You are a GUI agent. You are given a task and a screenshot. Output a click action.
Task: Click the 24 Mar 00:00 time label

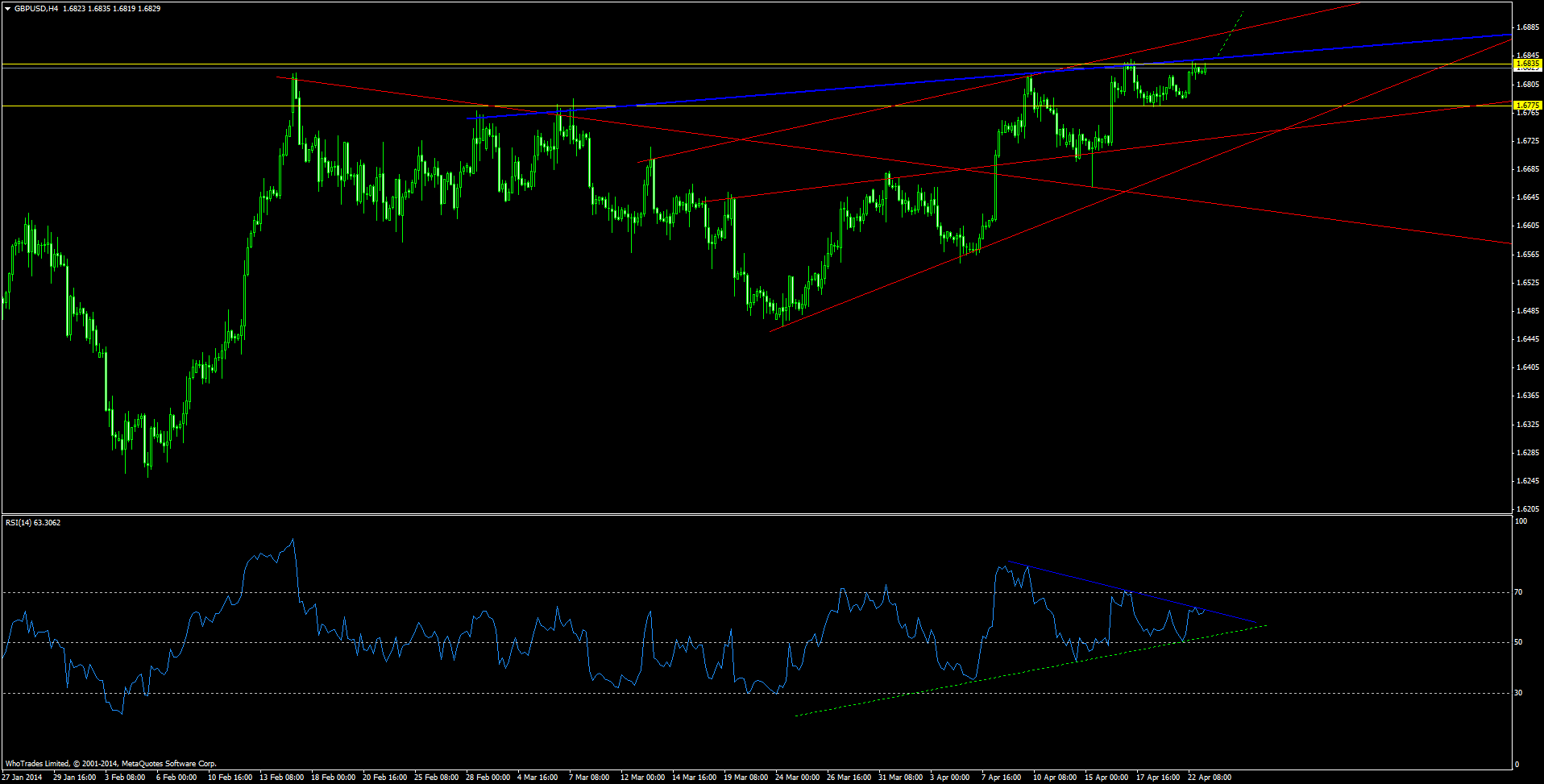coord(797,778)
